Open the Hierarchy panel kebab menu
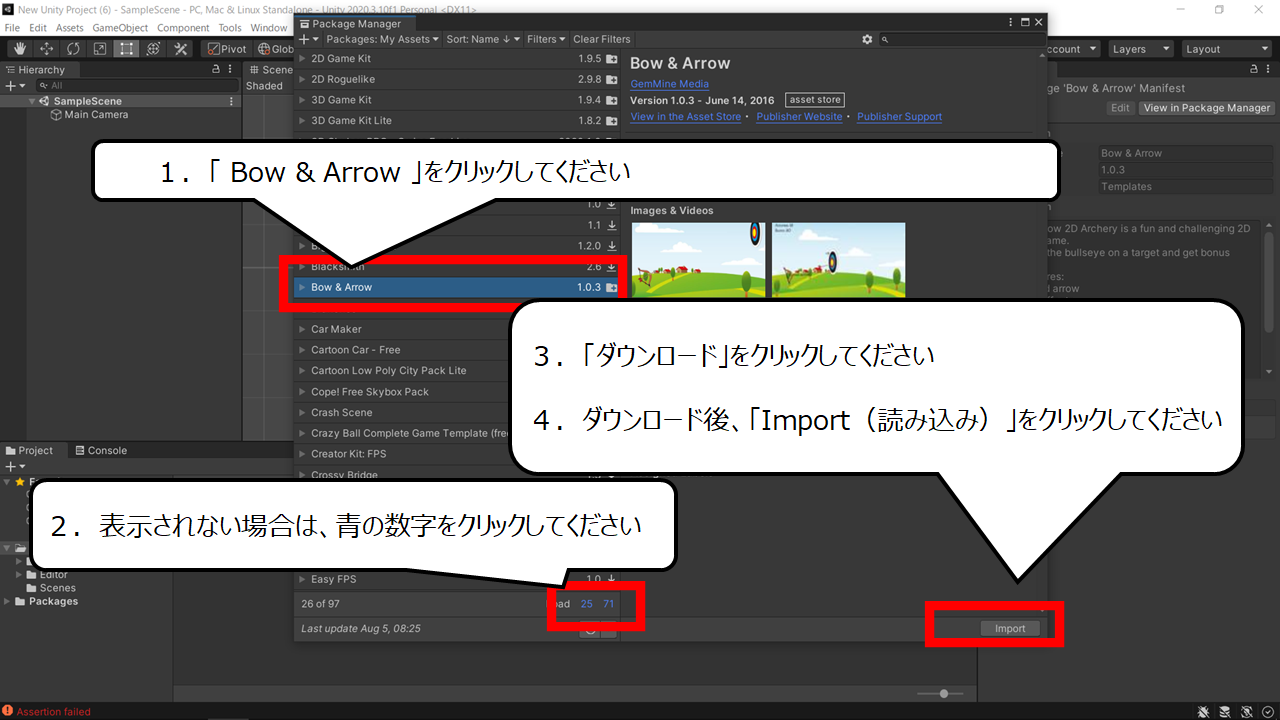This screenshot has height=720, width=1280. coord(231,70)
